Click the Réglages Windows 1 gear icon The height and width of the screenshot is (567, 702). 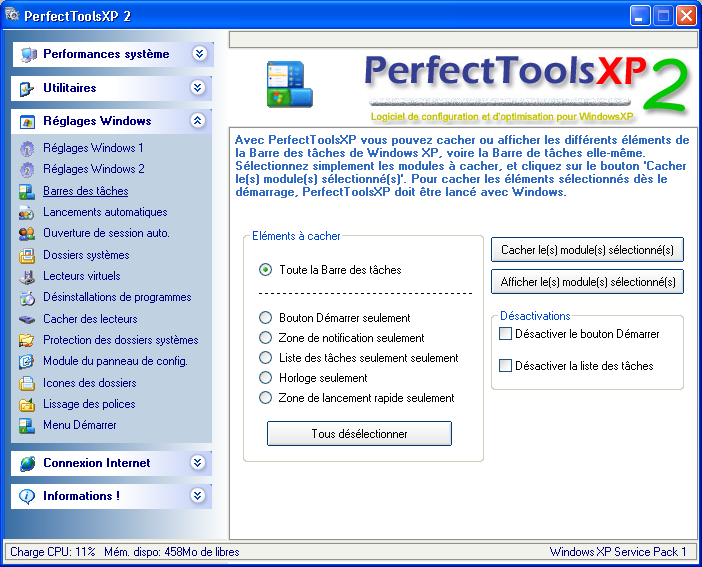point(27,148)
